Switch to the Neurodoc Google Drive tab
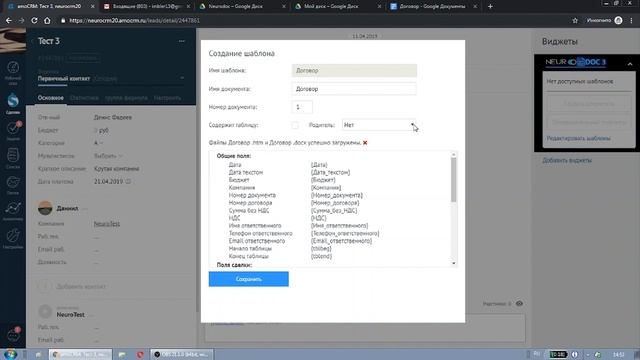 [242, 6]
